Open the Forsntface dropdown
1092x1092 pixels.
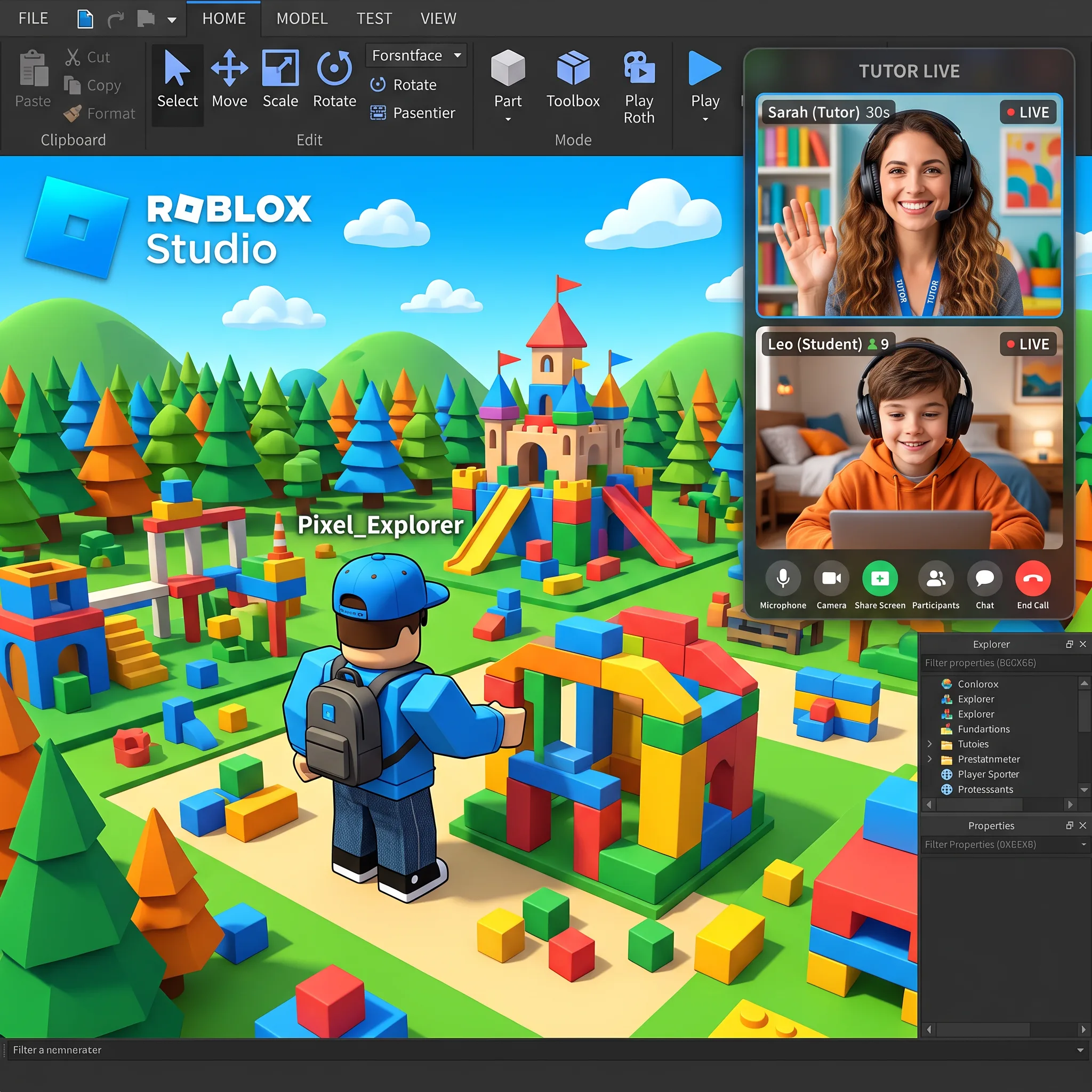pos(416,55)
